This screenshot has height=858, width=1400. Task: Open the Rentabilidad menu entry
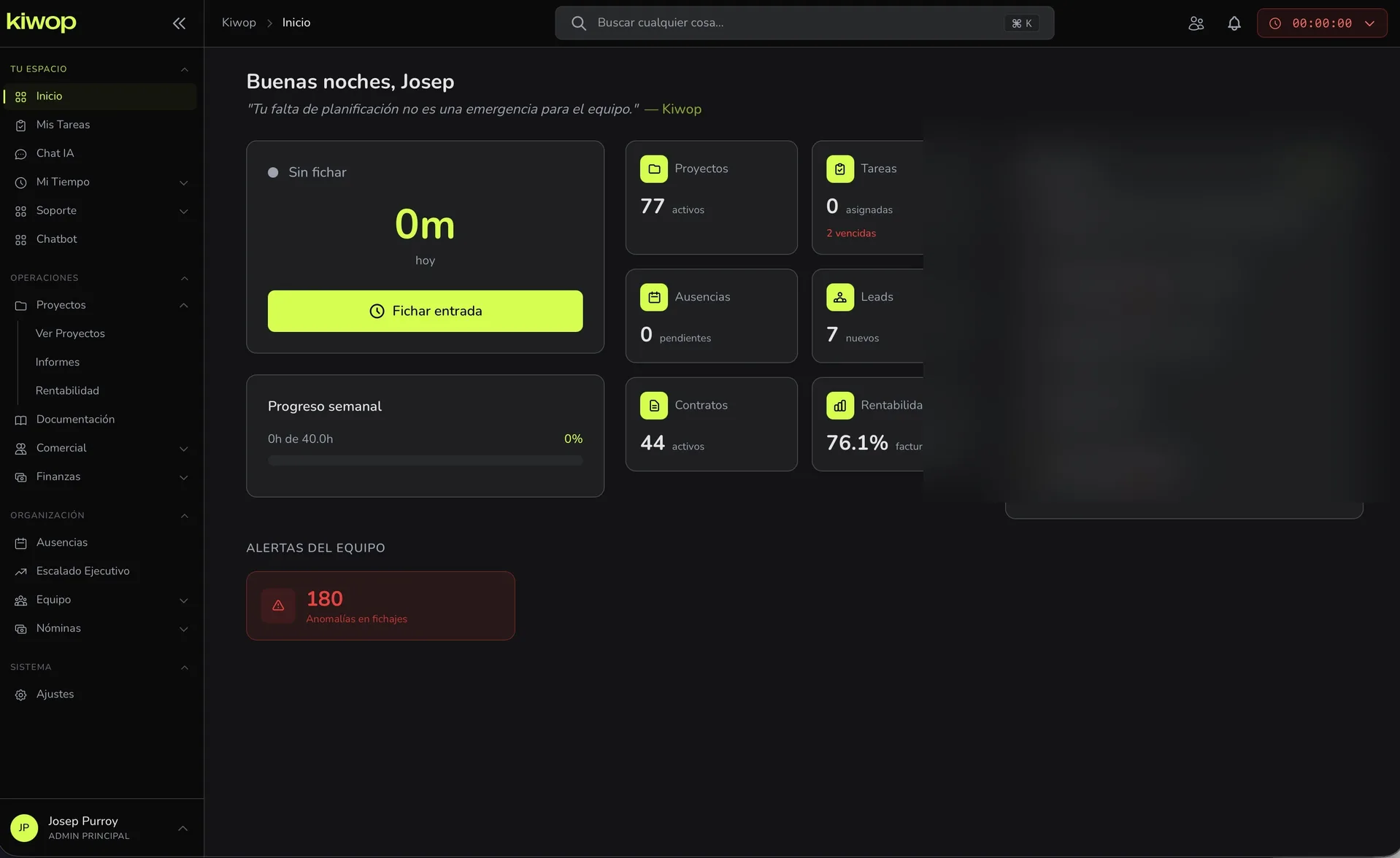coord(67,390)
